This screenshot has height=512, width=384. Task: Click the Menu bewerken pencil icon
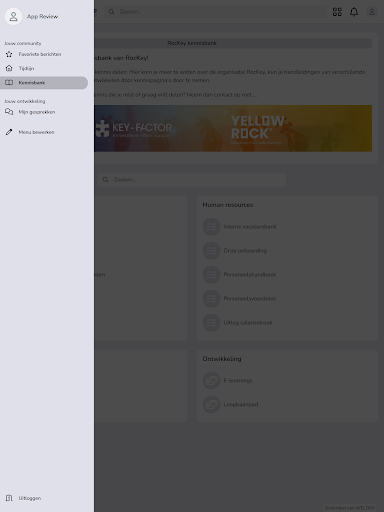pyautogui.click(x=9, y=132)
